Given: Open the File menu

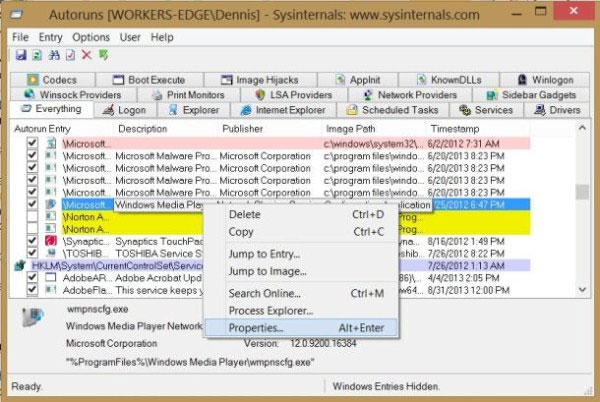Looking at the screenshot, I should 20,37.
